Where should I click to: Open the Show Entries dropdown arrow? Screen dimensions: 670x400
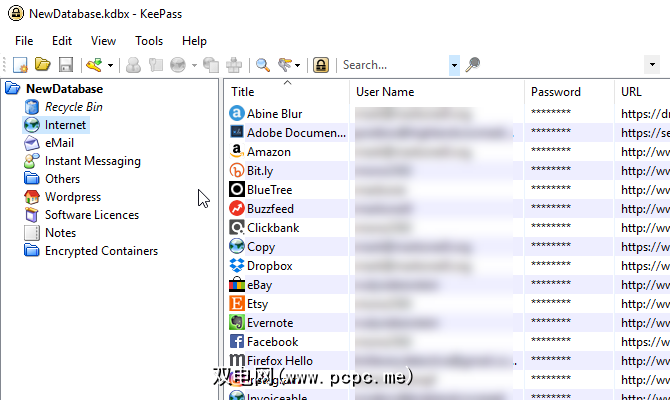click(297, 65)
